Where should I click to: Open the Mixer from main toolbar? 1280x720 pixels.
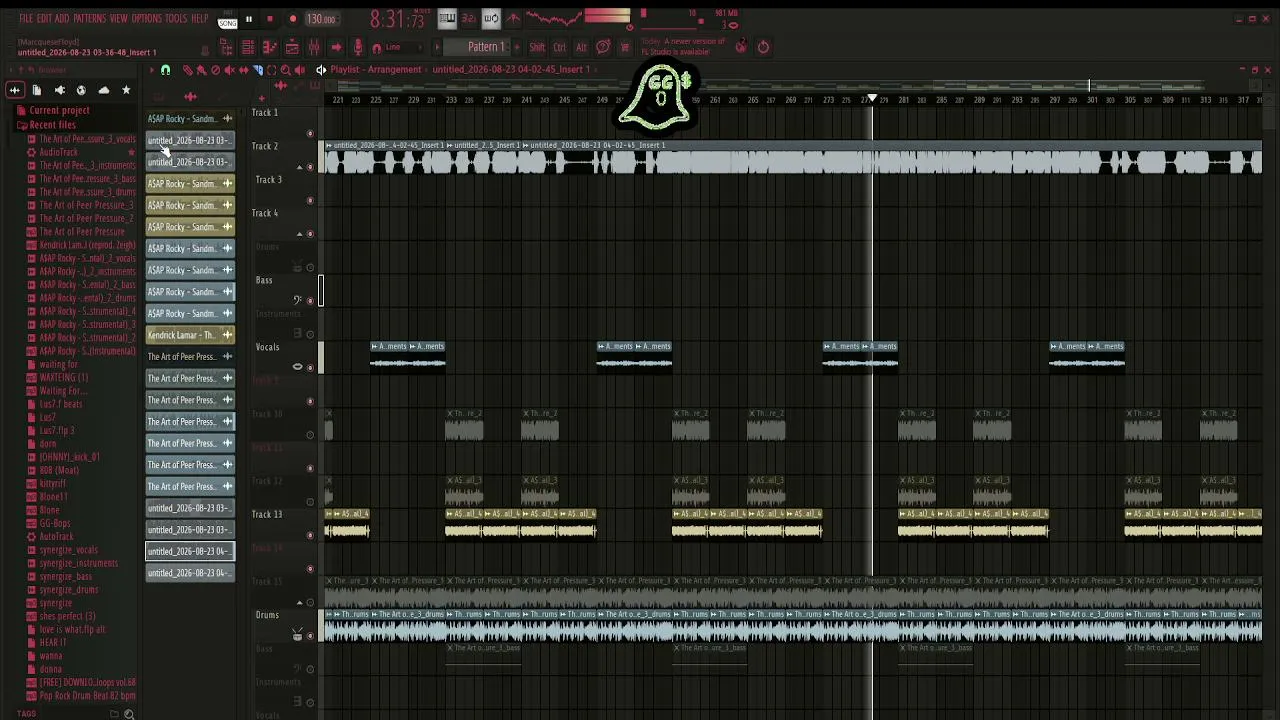[314, 47]
